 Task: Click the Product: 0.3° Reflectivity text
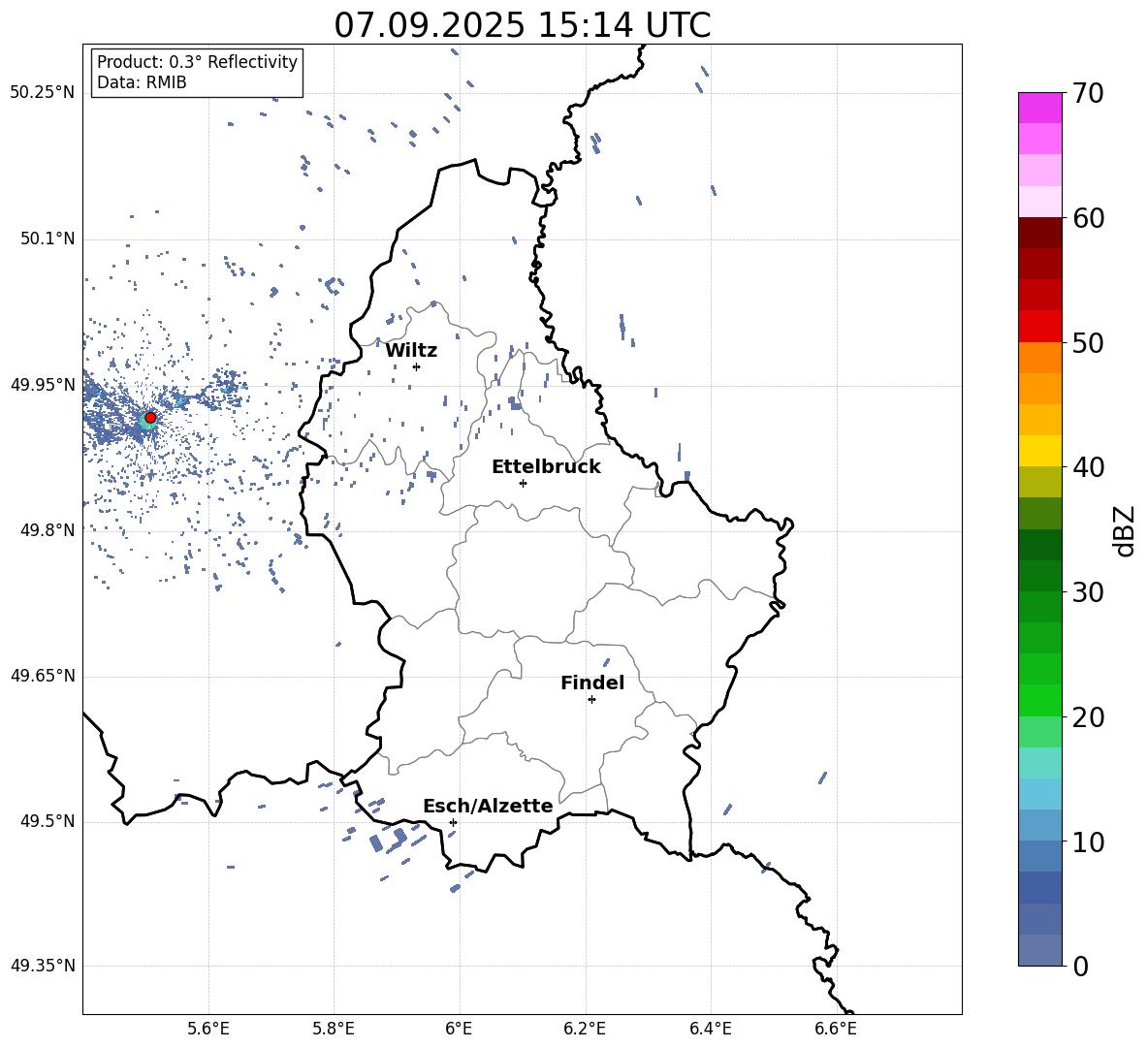tap(197, 61)
